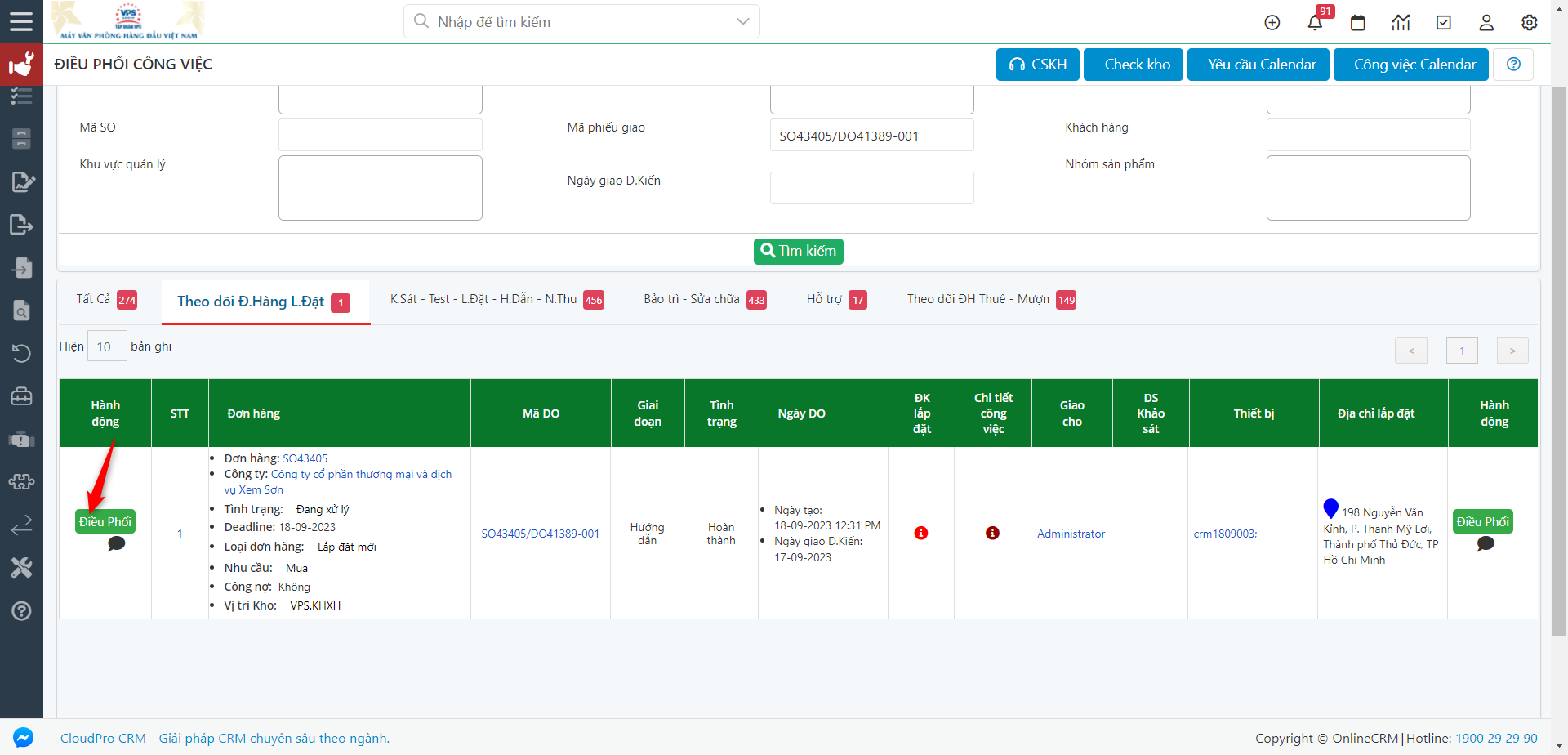Image resolution: width=1568 pixels, height=755 pixels.
Task: Switch to Theo dõi ĐH Thuê - Mượn tab
Action: 991,300
